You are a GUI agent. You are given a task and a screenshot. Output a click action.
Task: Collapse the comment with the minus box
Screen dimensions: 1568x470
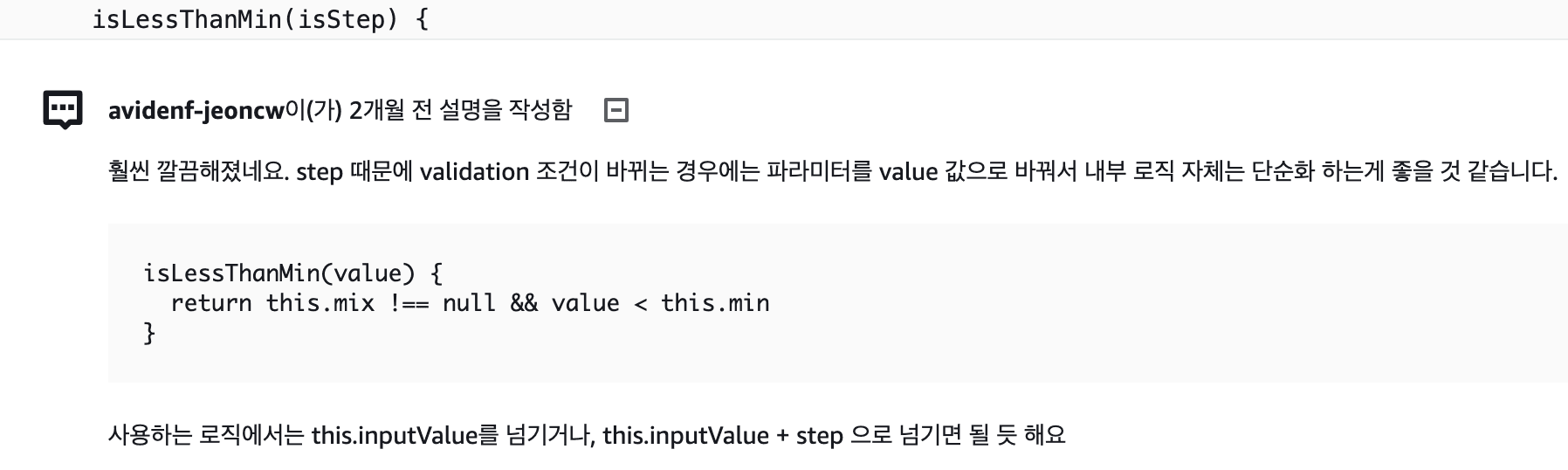point(616,110)
